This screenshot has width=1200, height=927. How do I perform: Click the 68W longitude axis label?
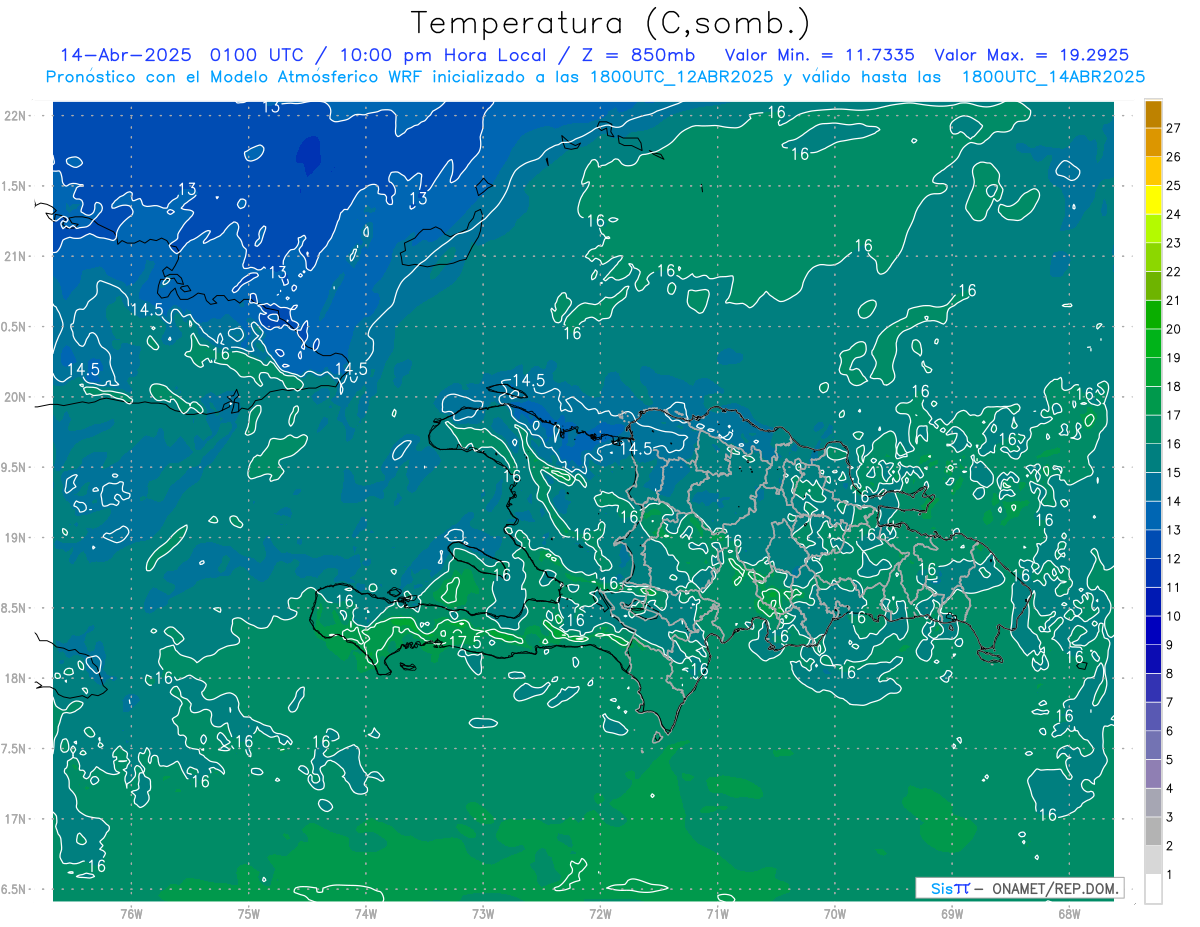1069,914
